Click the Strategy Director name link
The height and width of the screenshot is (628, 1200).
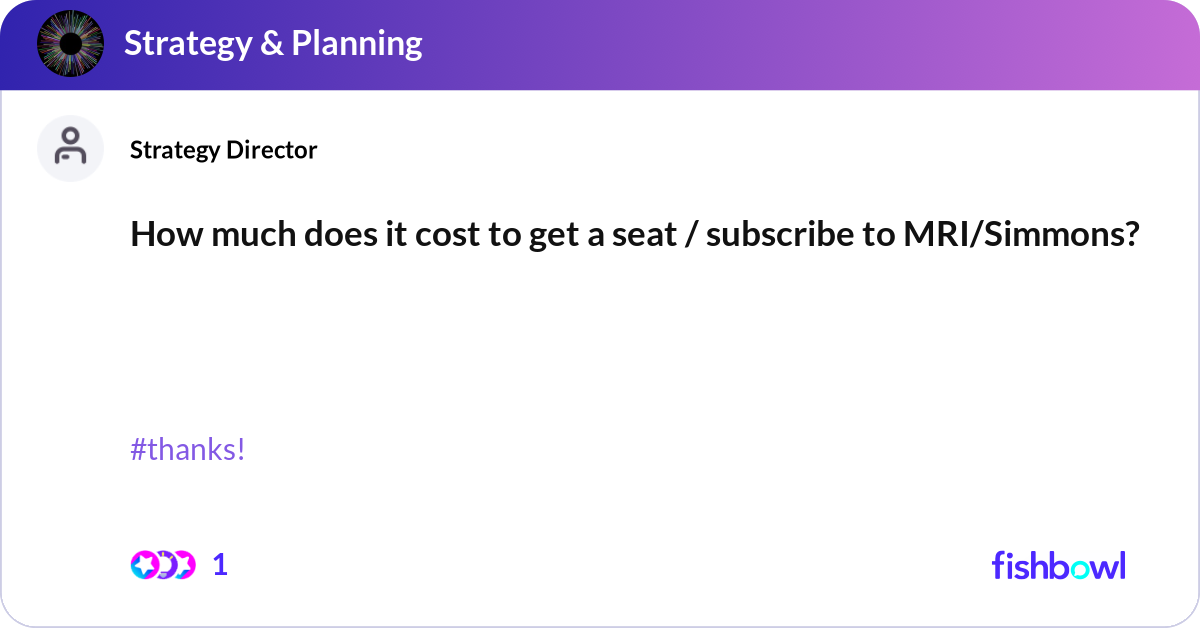coord(223,150)
